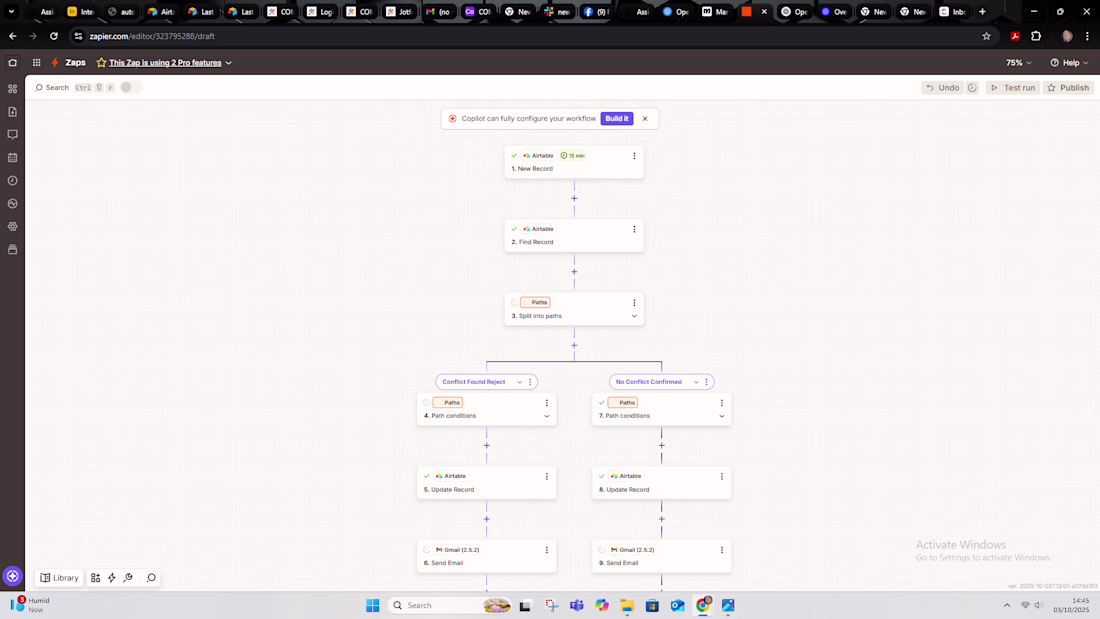Click the Publish button
The width and height of the screenshot is (1100, 619).
tap(1068, 88)
